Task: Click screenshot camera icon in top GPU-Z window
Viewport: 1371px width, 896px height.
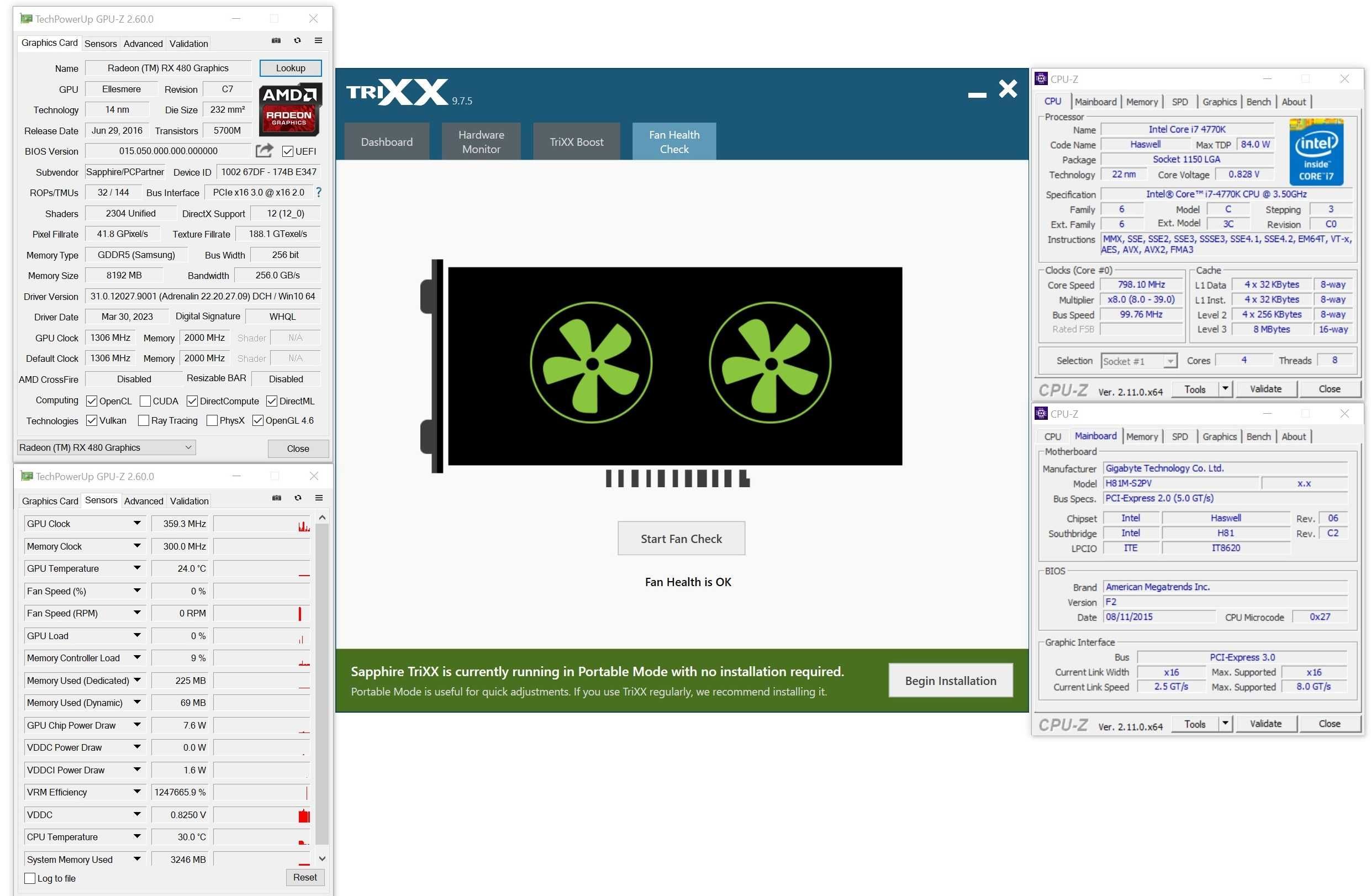Action: 276,40
